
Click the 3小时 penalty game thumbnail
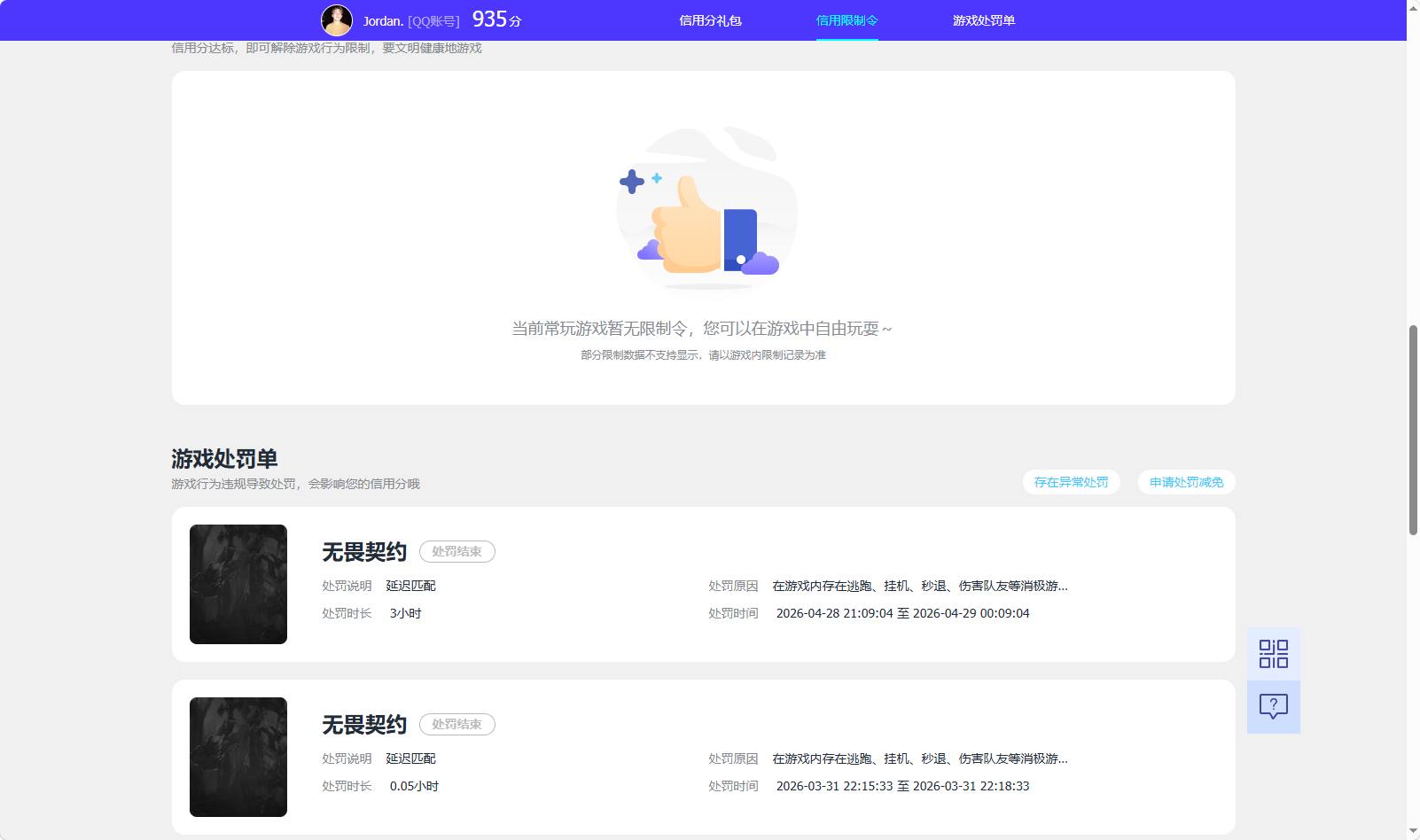[238, 584]
